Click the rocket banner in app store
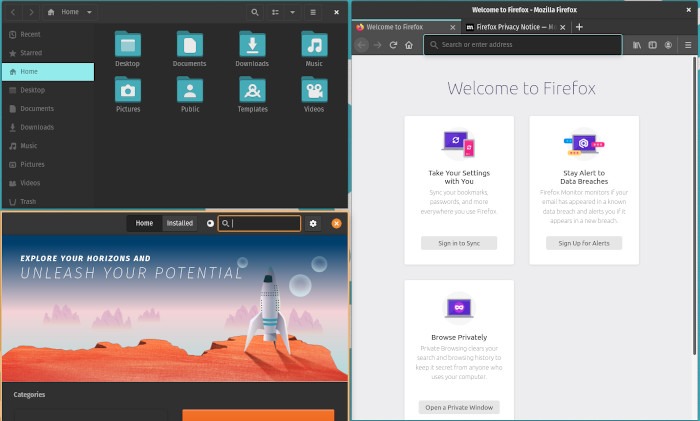700x421 pixels. (175, 308)
